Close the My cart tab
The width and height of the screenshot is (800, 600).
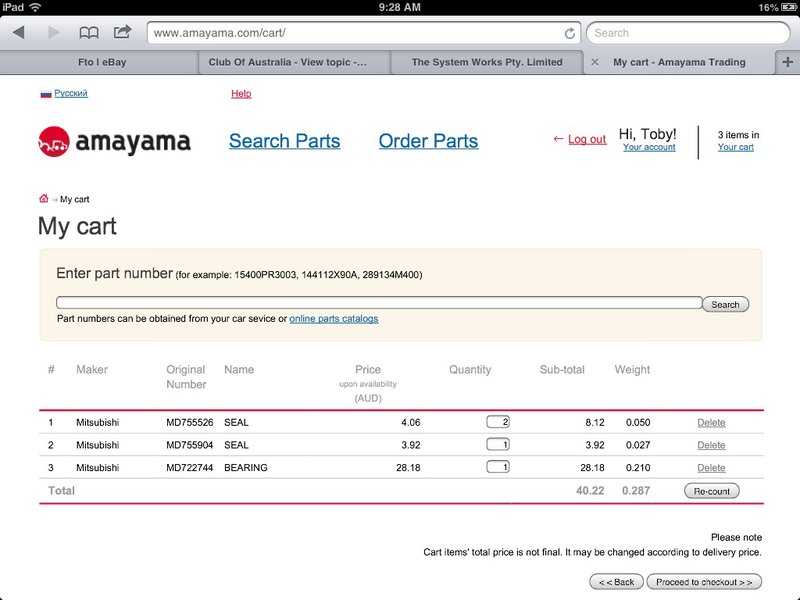pos(594,62)
